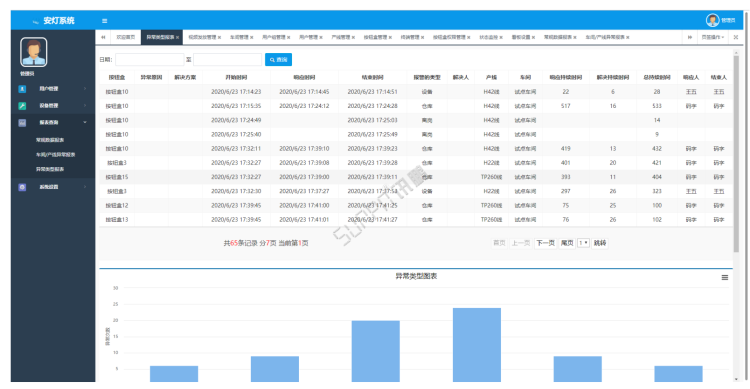Click the admin avatar in top-right header
This screenshot has height=389, width=750.
tap(712, 20)
